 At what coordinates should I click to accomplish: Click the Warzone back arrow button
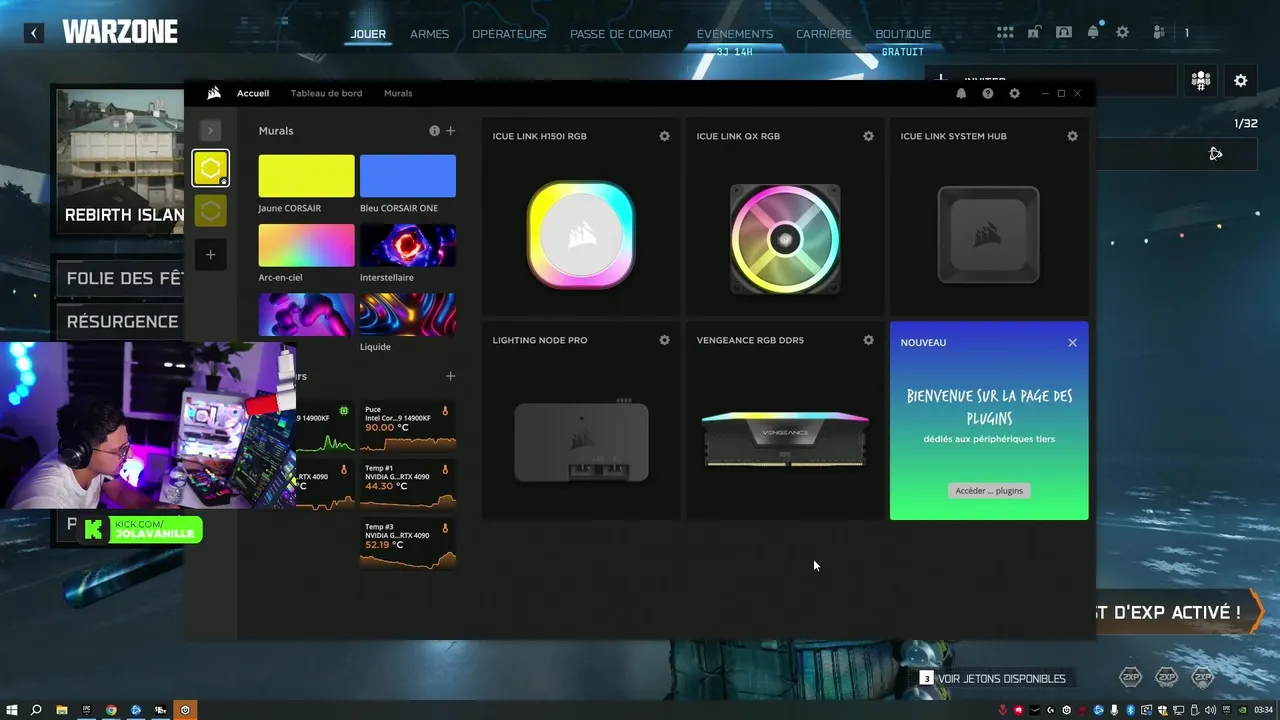tap(34, 33)
